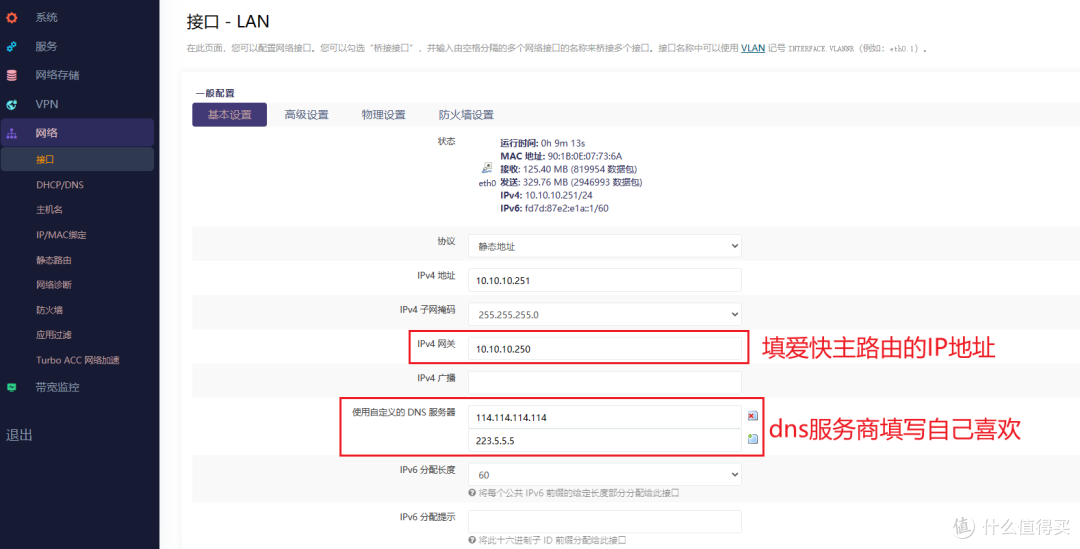Click the VPN icon in sidebar
The image size is (1080, 549).
pyautogui.click(x=12, y=104)
